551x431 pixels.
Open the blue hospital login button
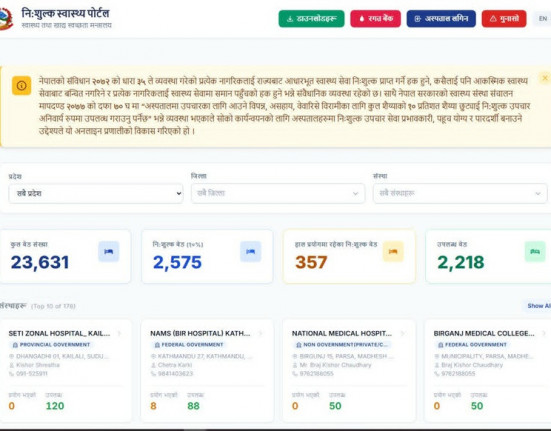click(x=441, y=19)
